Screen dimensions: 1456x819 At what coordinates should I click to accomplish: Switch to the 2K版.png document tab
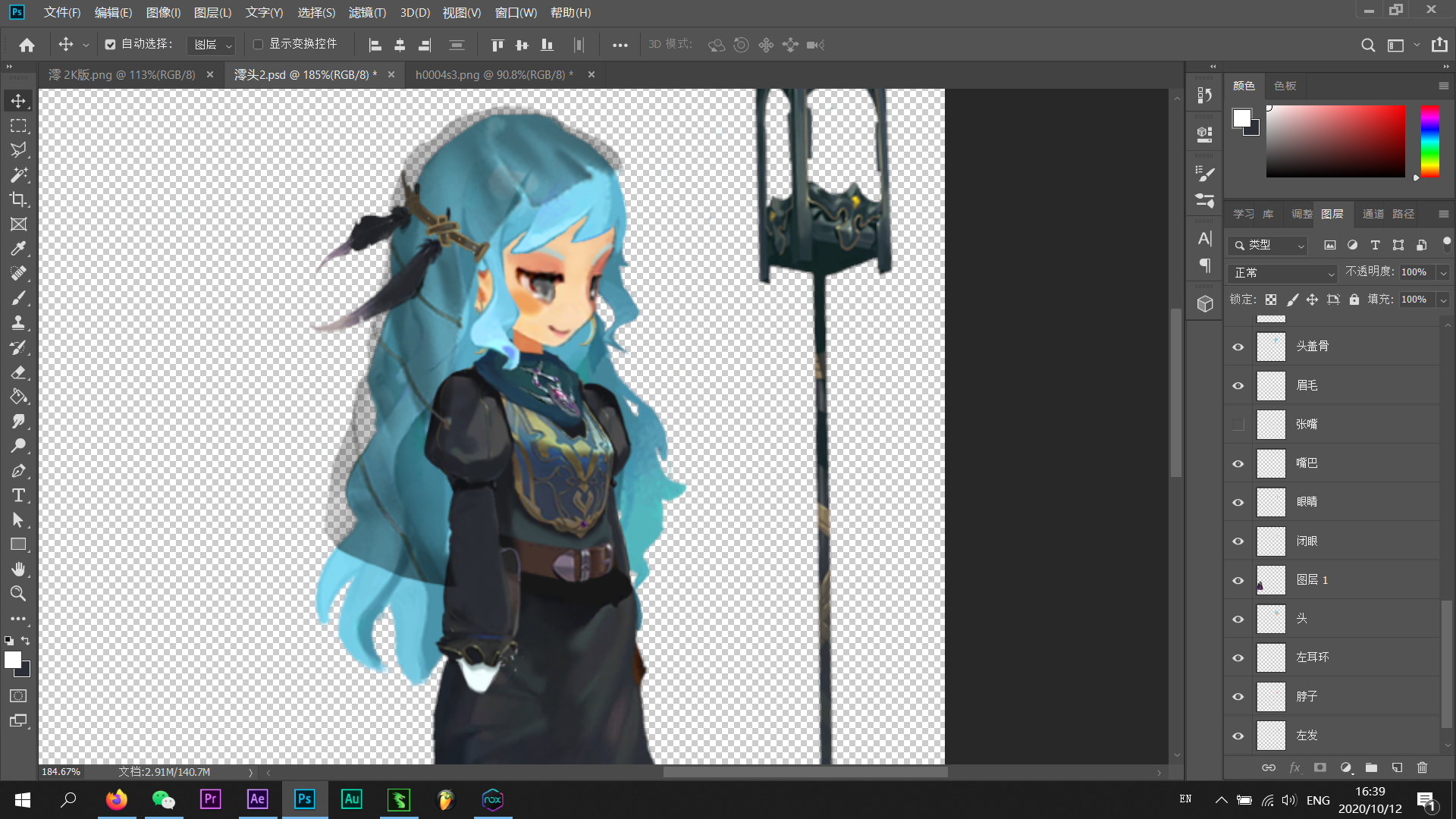pos(121,74)
